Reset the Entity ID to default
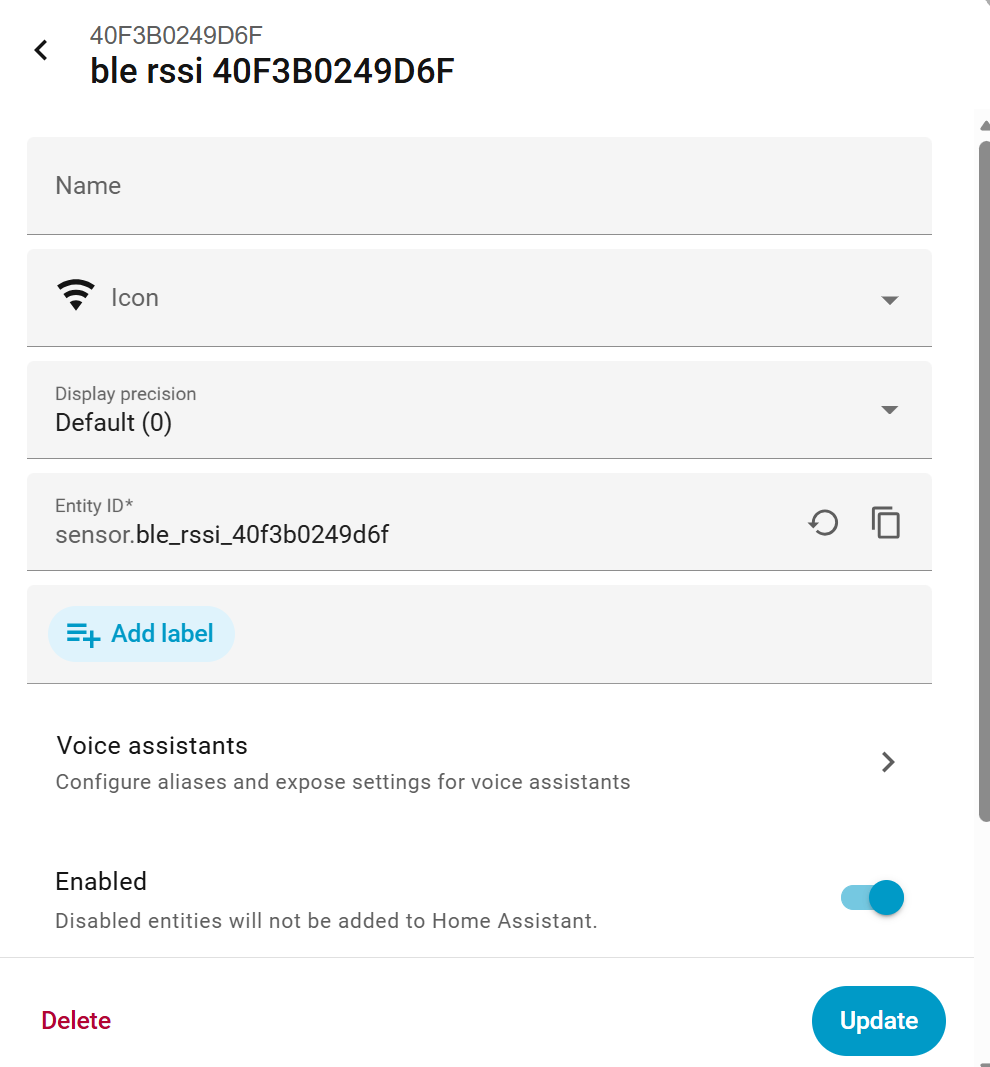Image resolution: width=990 pixels, height=1067 pixels. (x=823, y=522)
